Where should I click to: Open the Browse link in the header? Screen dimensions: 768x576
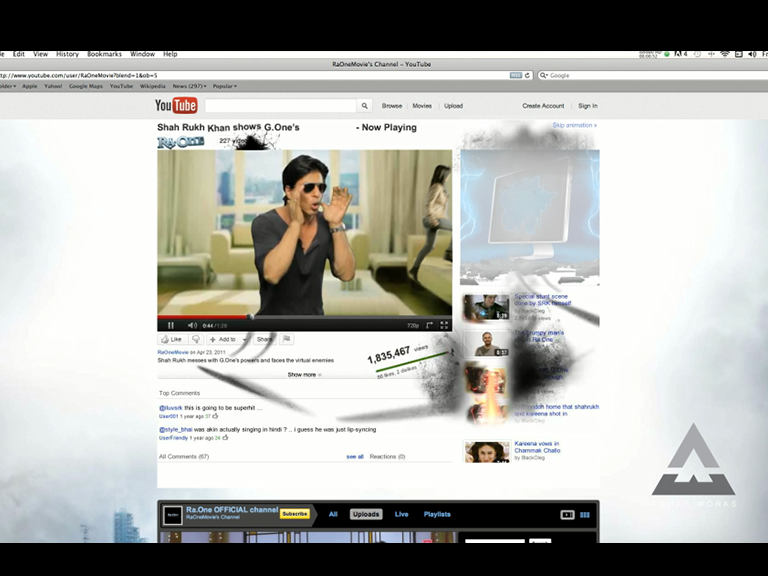click(x=392, y=106)
